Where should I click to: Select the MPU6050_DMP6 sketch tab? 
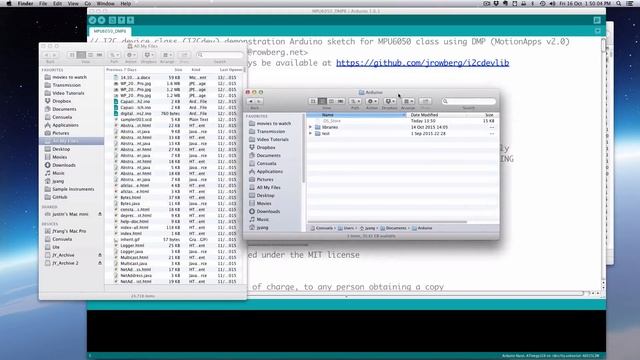[x=110, y=31]
